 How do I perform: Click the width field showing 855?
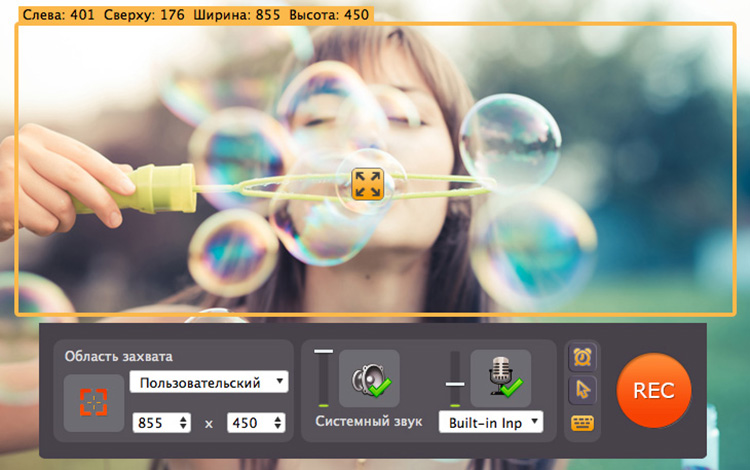(x=153, y=423)
